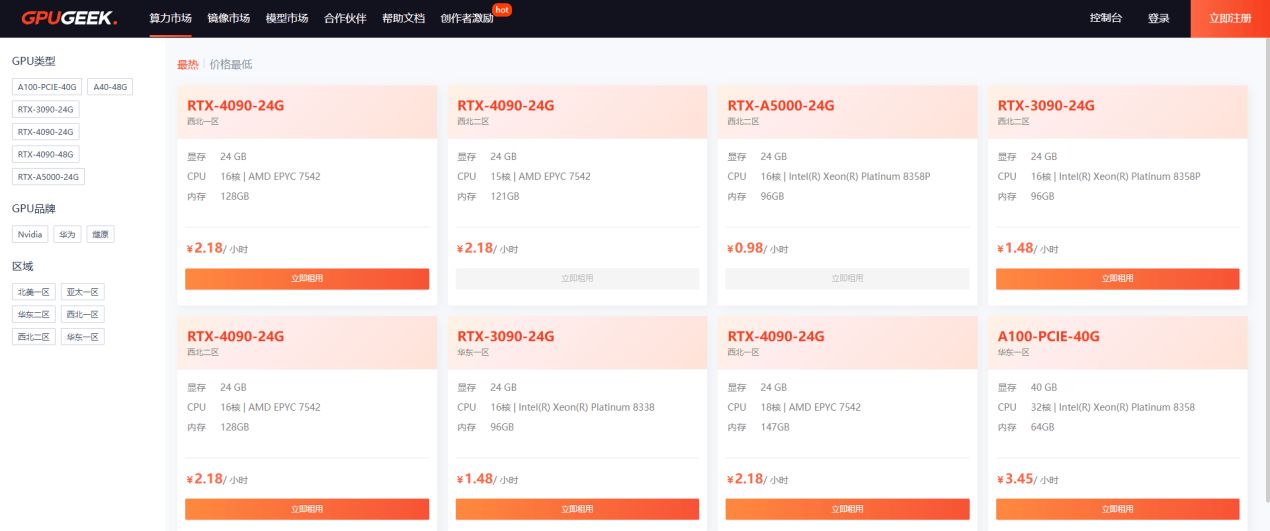This screenshot has height=531, width=1270.
Task: Sort listings by 价格最低
Action: [x=231, y=64]
